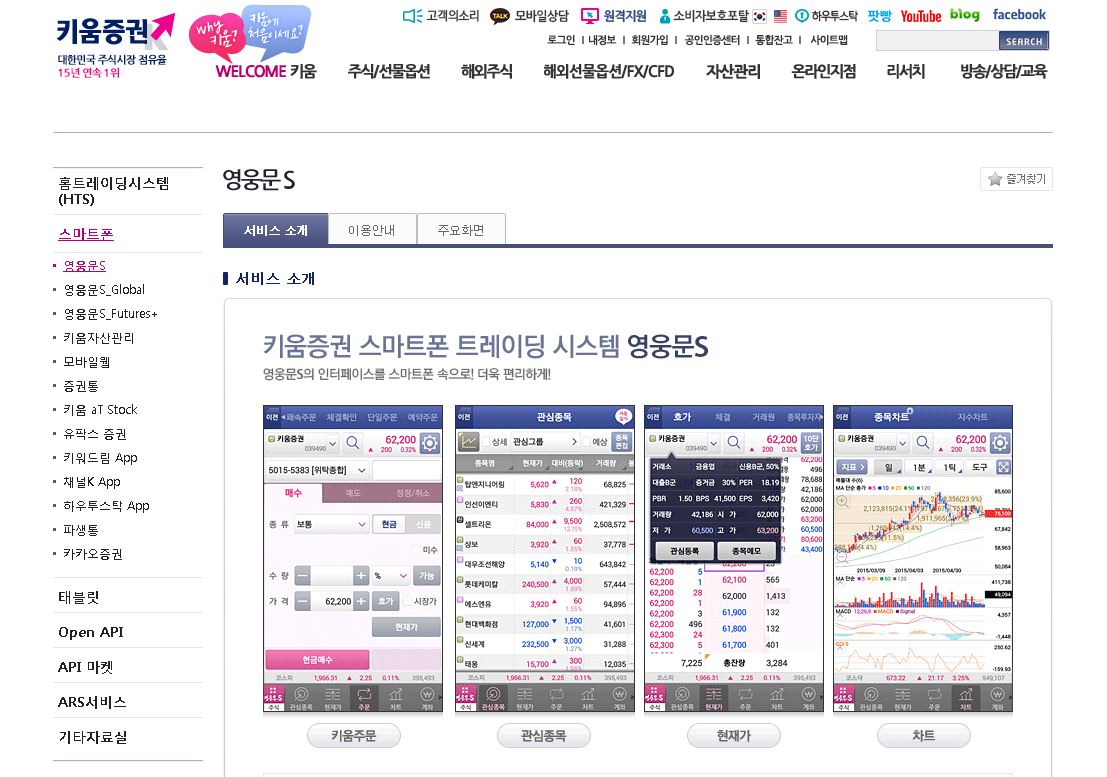Switch to the 서비스 소개 tab
This screenshot has width=1107, height=777.
click(x=275, y=230)
